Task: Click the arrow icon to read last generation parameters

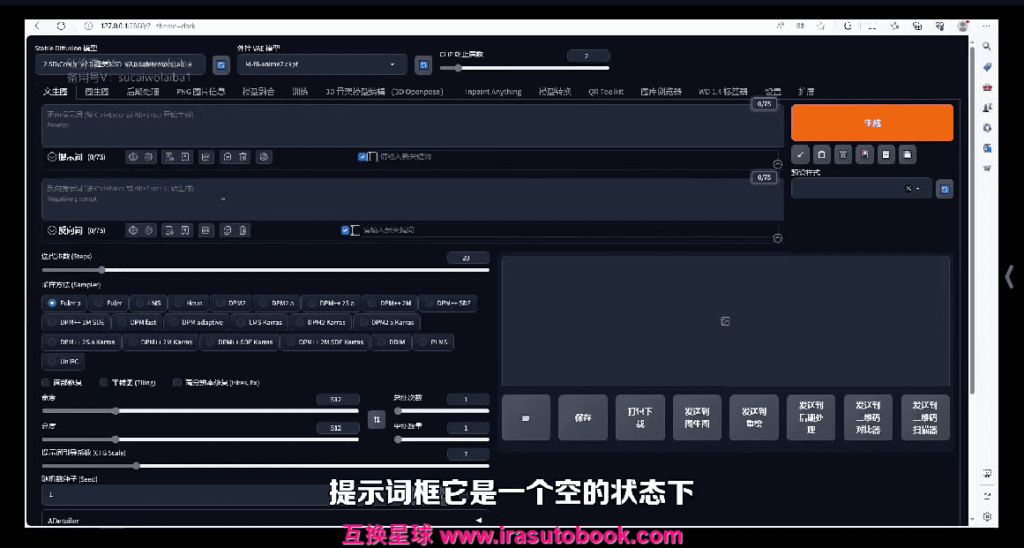Action: 801,155
